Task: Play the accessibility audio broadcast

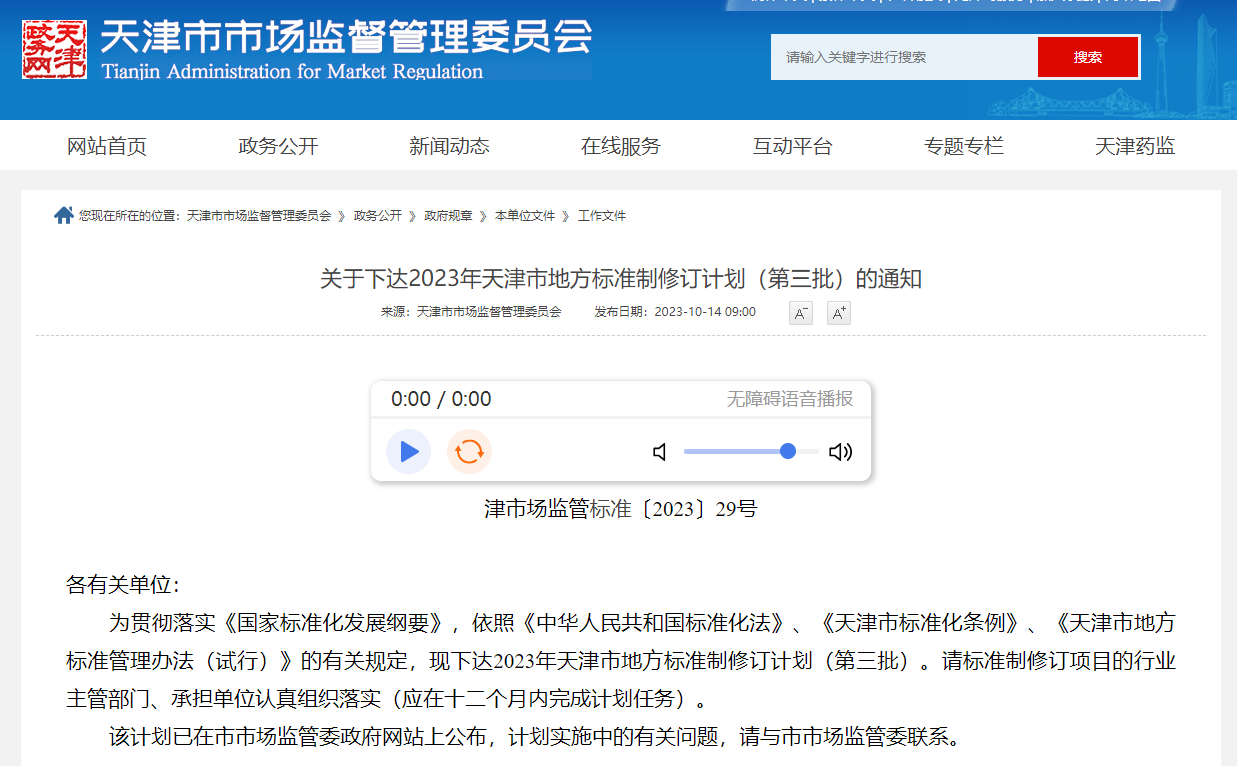Action: [408, 452]
